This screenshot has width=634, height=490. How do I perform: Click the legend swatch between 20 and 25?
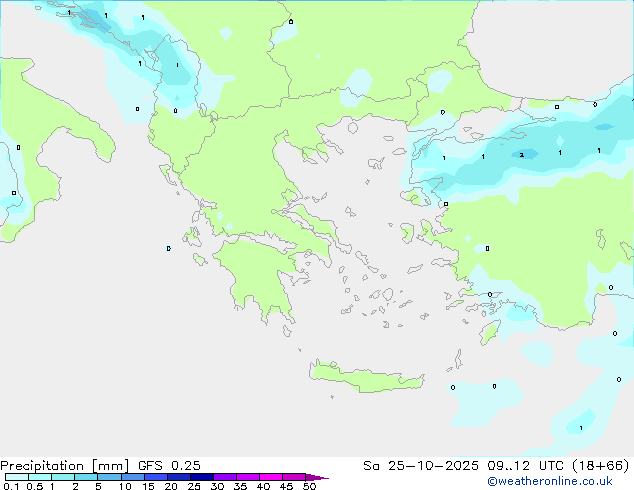(x=179, y=477)
